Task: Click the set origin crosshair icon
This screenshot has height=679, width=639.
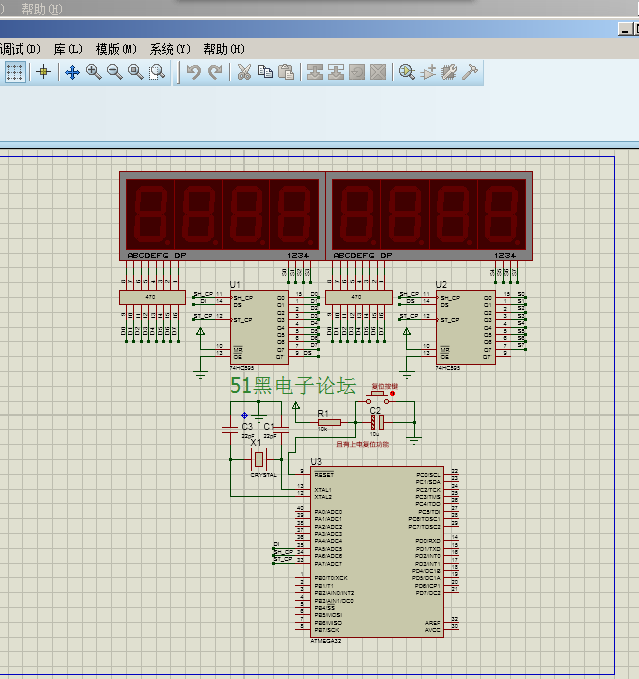Action: tap(43, 72)
